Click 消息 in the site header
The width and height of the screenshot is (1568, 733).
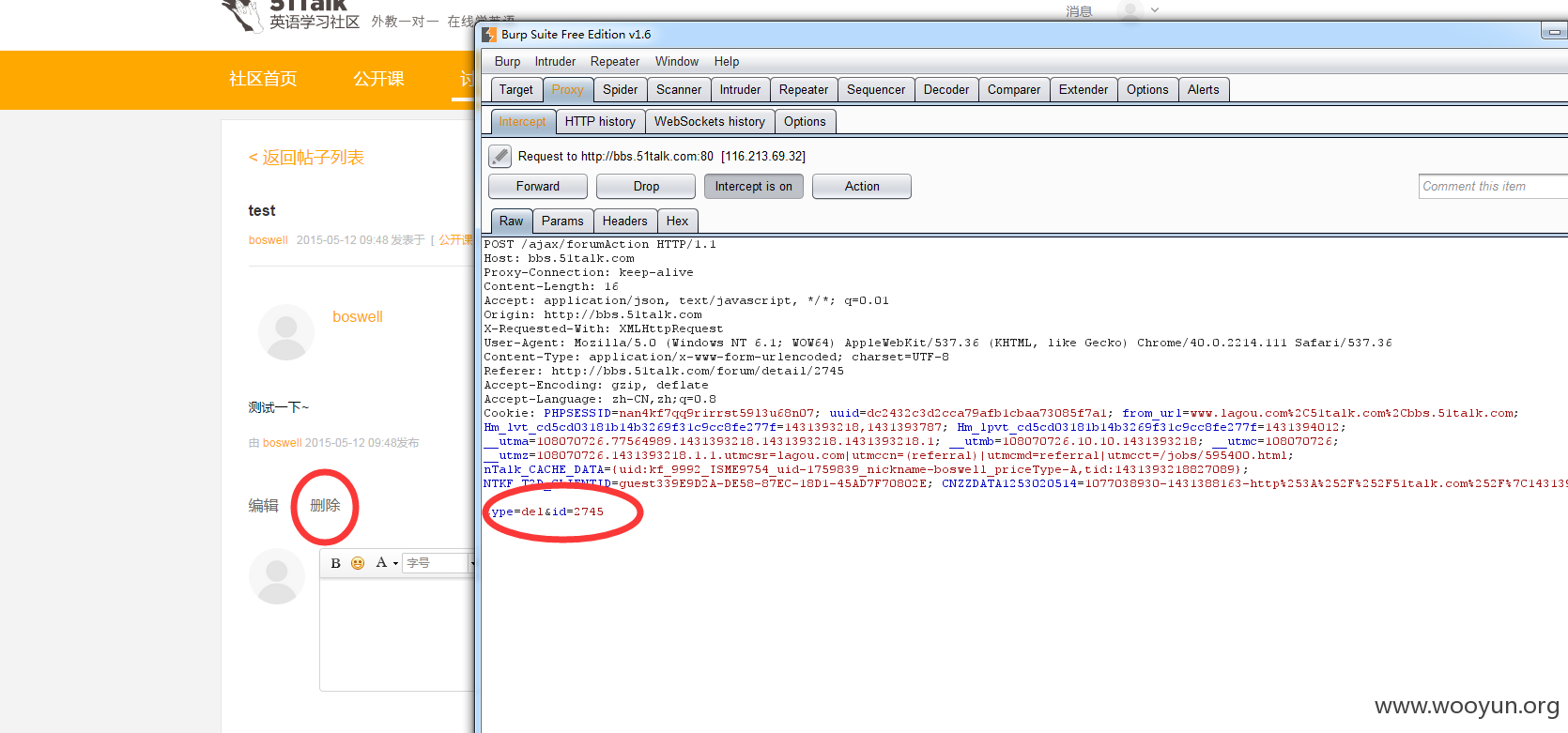[1079, 11]
